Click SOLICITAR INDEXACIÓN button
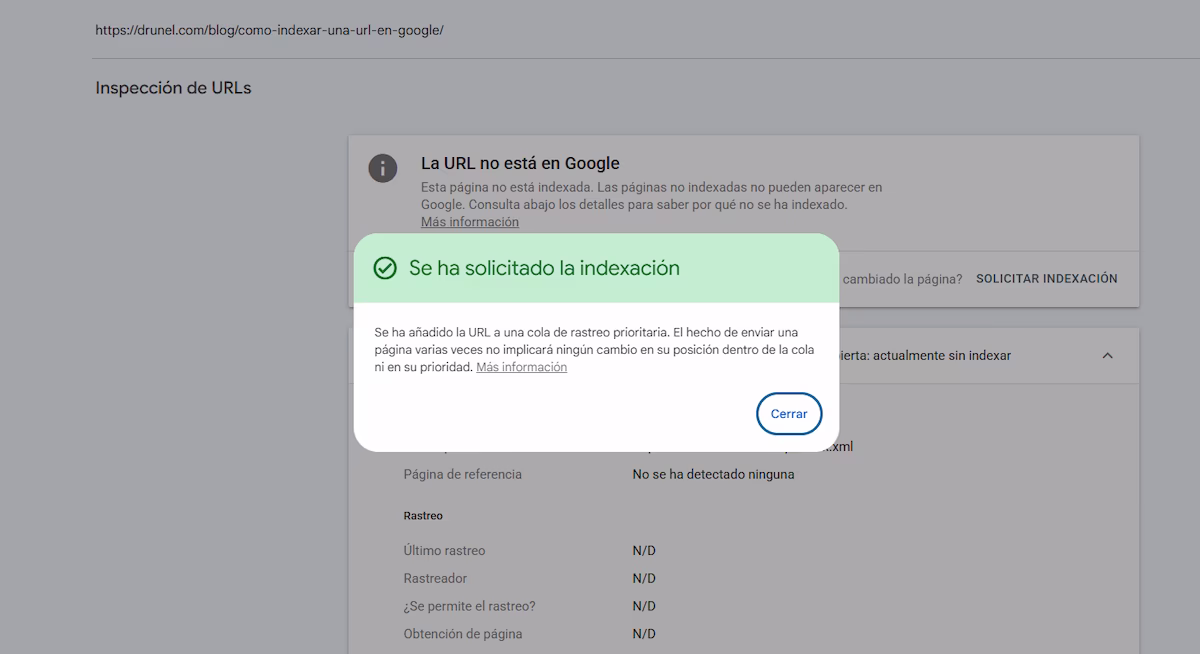Image resolution: width=1200 pixels, height=654 pixels. coord(1047,279)
